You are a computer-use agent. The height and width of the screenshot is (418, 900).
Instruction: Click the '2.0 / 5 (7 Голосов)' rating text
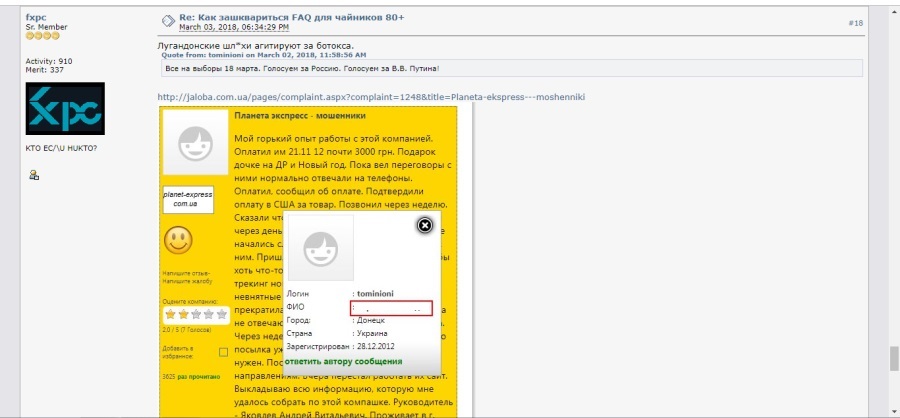click(x=187, y=330)
